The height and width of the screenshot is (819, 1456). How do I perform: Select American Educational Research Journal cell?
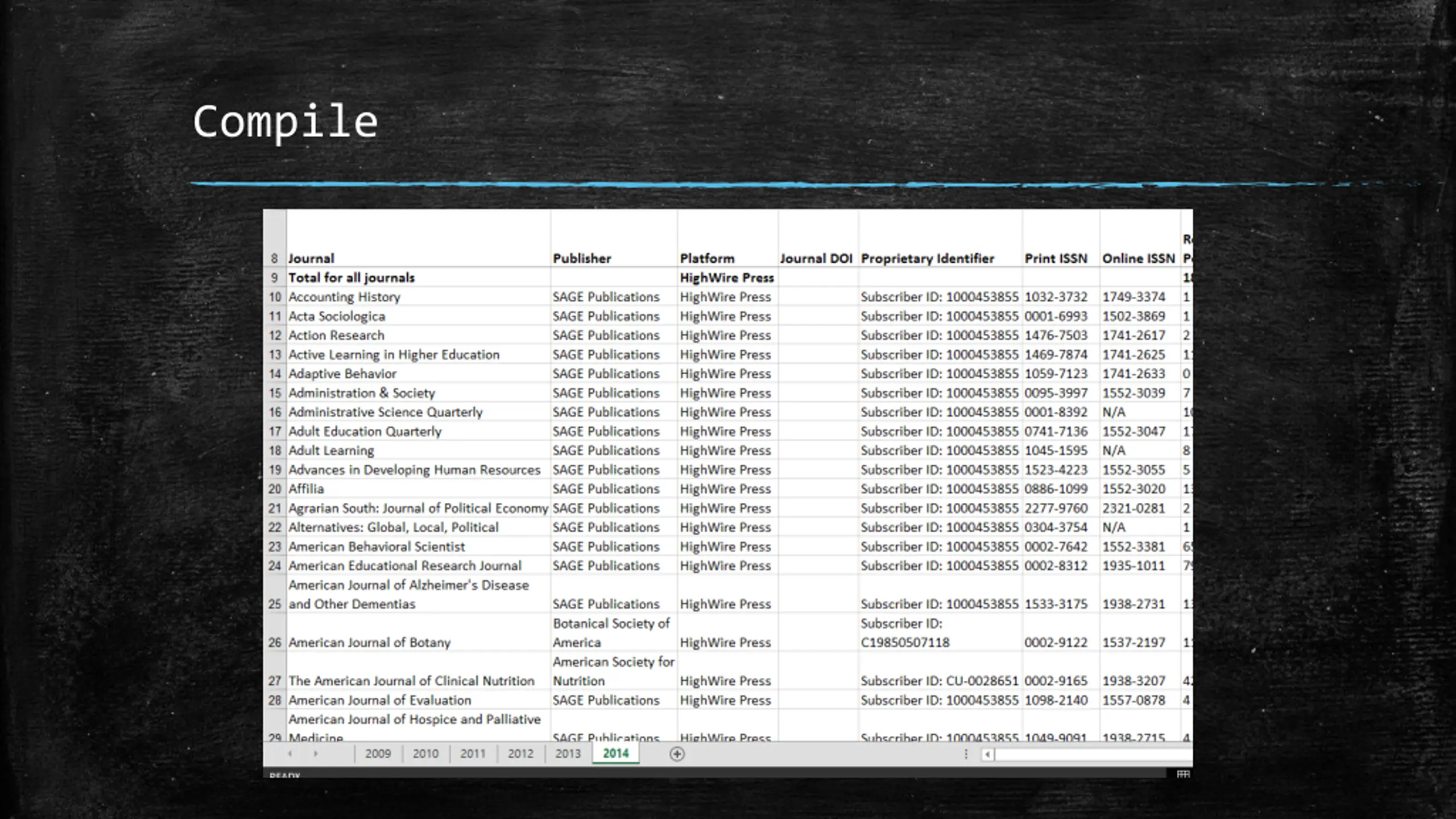tap(418, 566)
